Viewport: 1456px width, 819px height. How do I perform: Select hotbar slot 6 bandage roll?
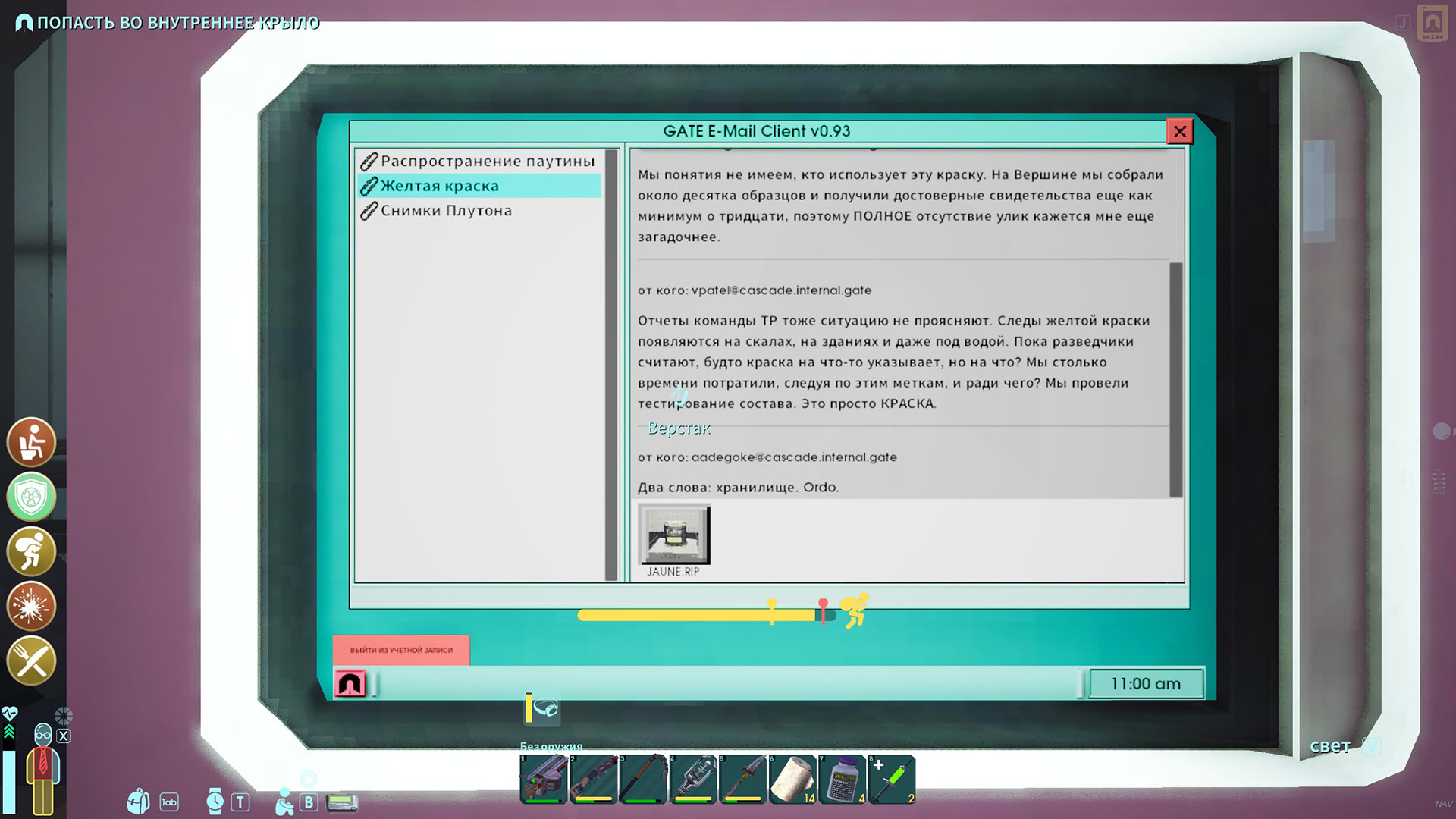click(792, 779)
